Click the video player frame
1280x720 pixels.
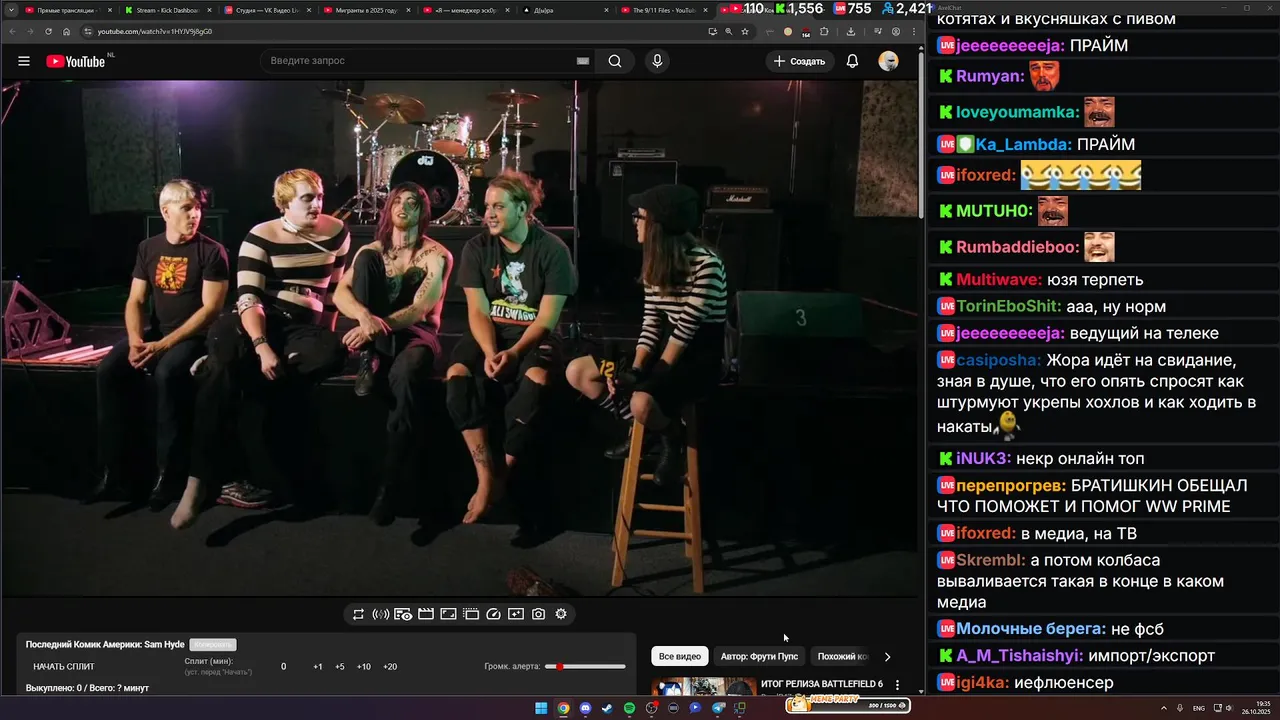tap(459, 338)
